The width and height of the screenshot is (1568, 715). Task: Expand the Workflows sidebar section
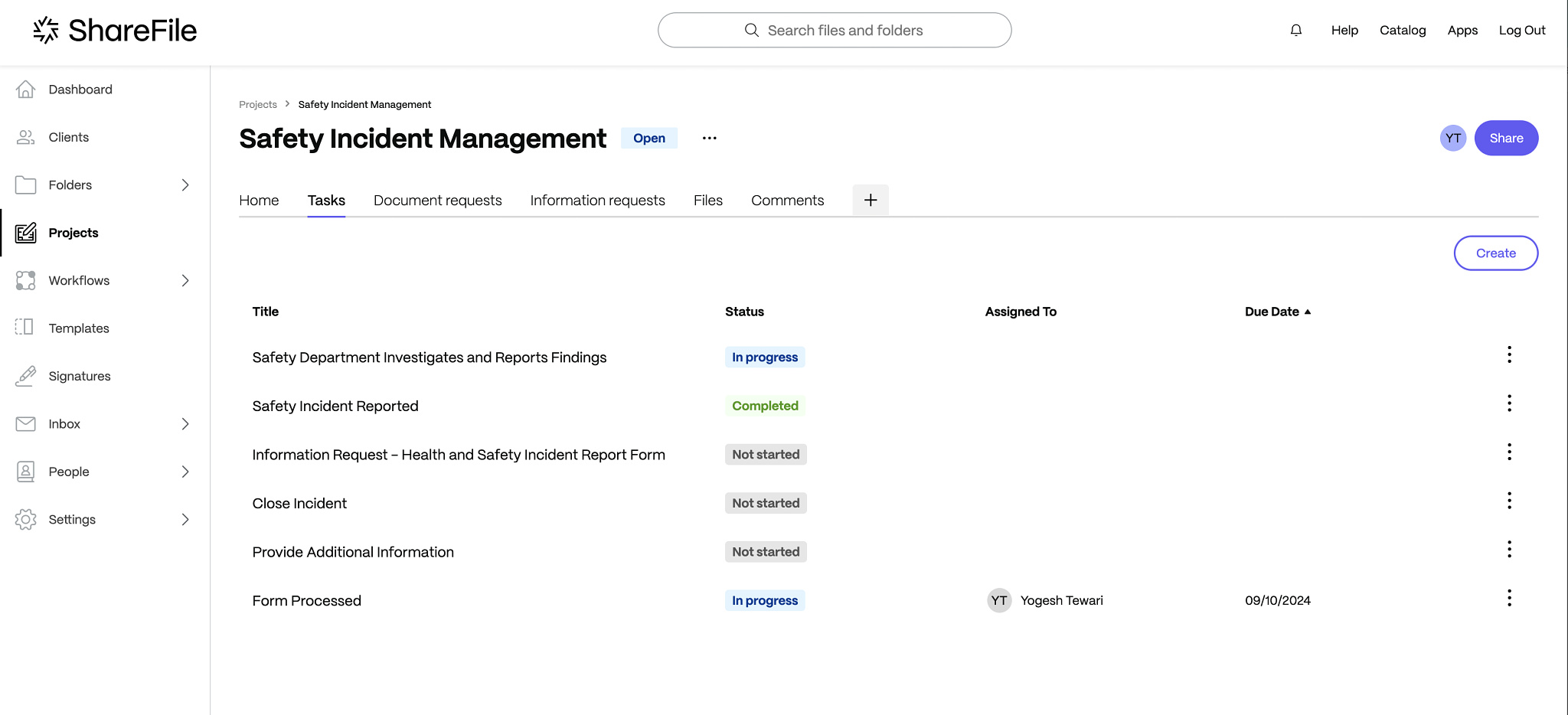pyautogui.click(x=185, y=280)
